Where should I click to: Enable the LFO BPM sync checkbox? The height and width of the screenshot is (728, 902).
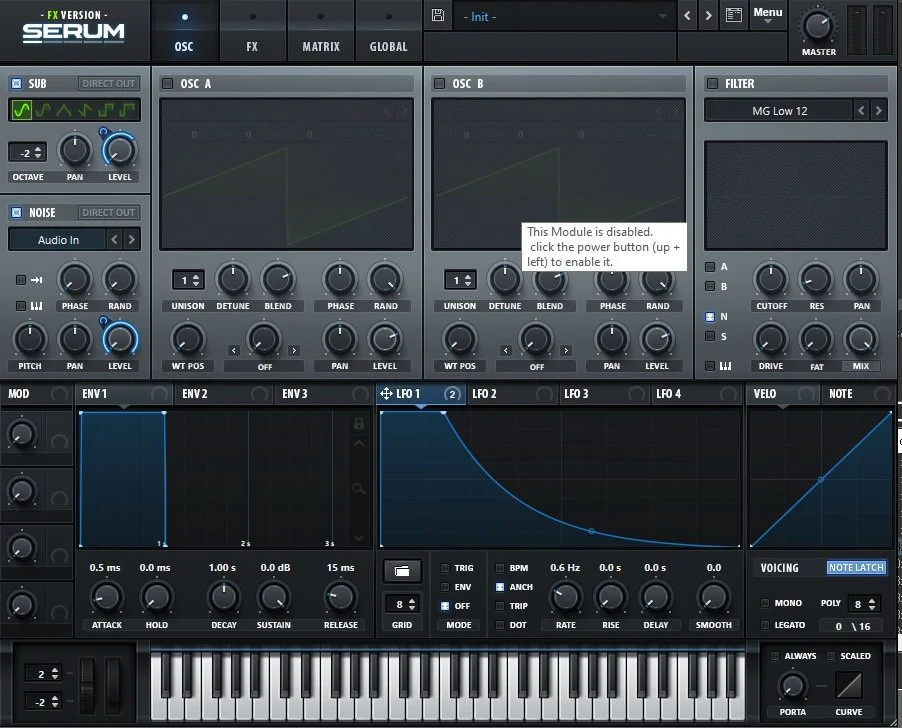[500, 568]
